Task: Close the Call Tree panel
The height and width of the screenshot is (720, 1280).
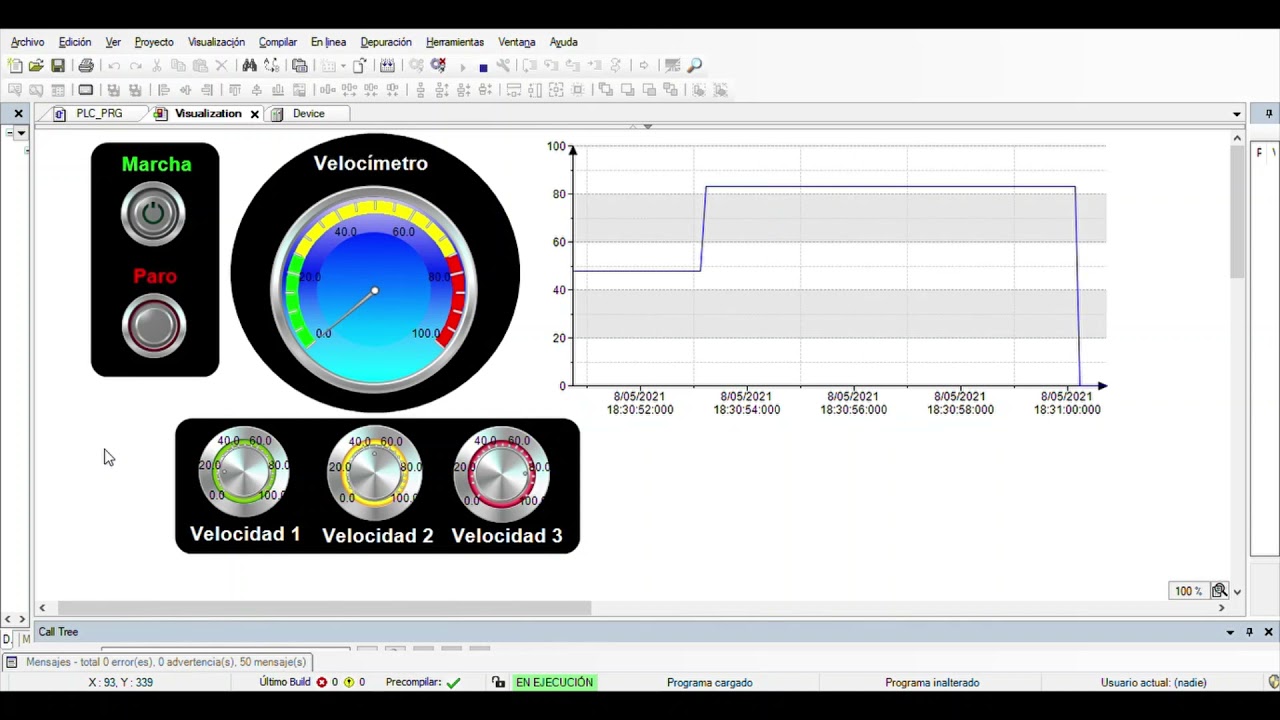Action: click(x=1269, y=632)
